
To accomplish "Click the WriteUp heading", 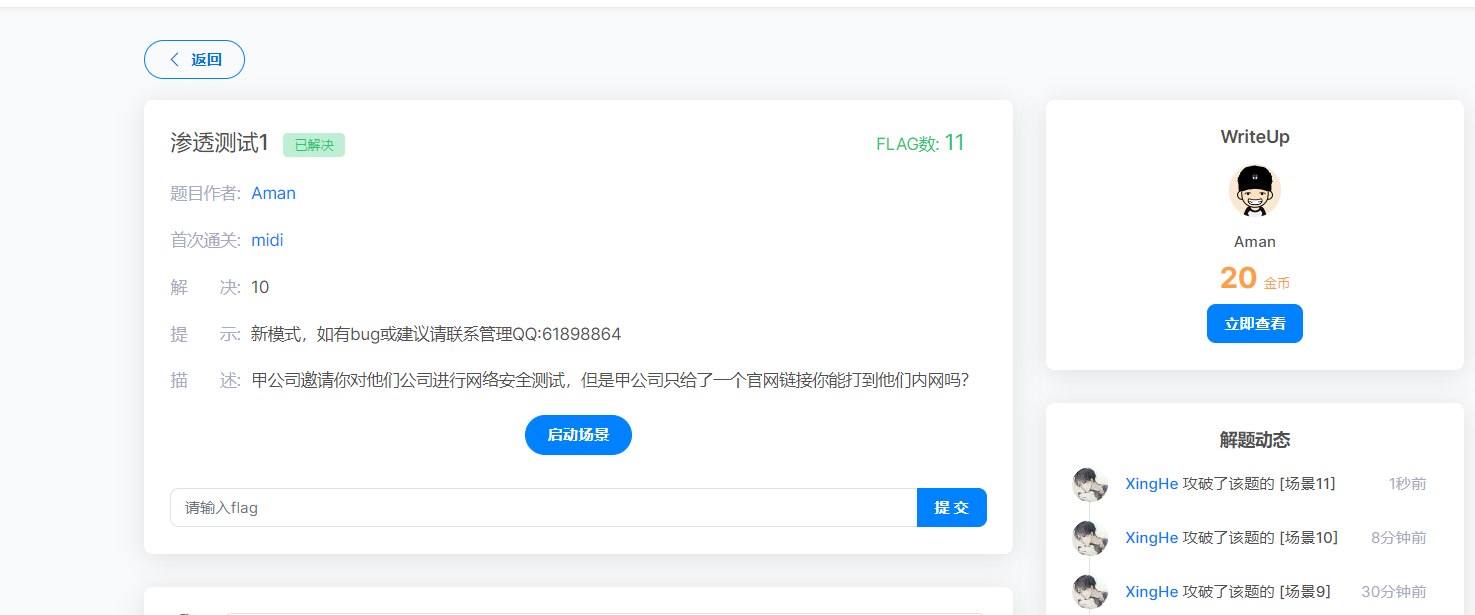I will click(1254, 137).
